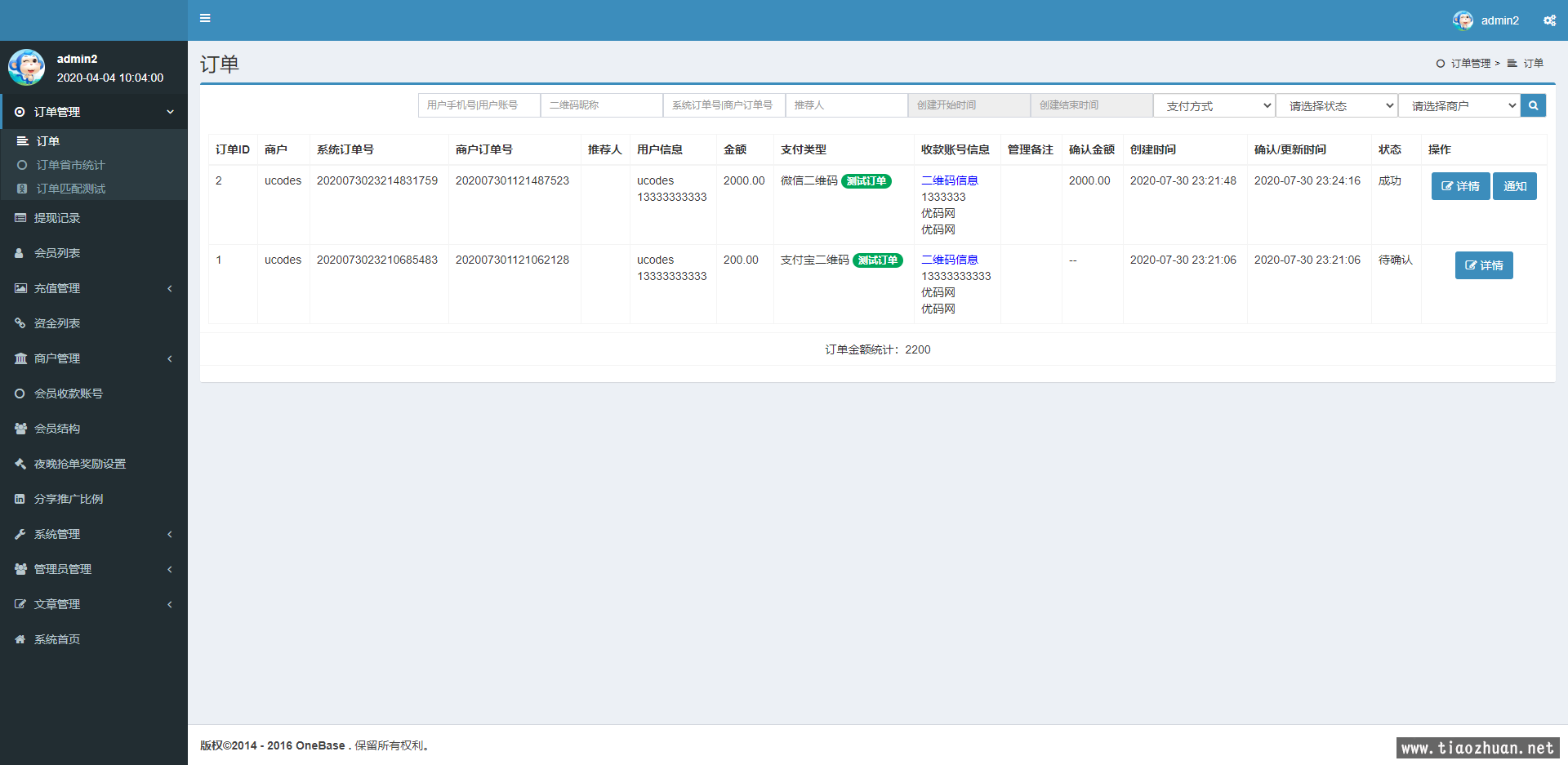This screenshot has width=1568, height=765.
Task: Click the 提现记录 icon in sidebar
Action: pos(20,218)
